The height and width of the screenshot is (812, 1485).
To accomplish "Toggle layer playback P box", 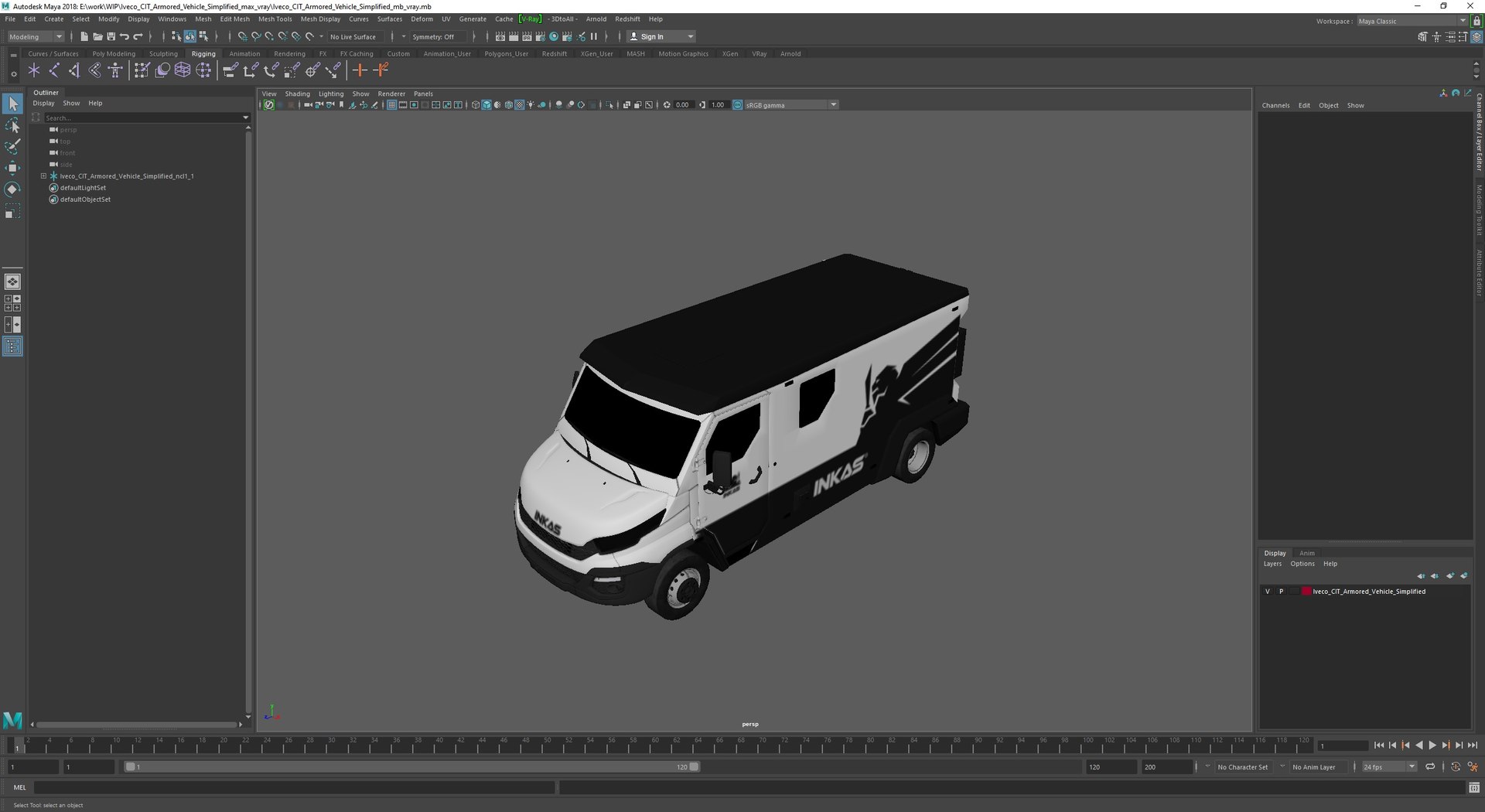I will tap(1281, 592).
